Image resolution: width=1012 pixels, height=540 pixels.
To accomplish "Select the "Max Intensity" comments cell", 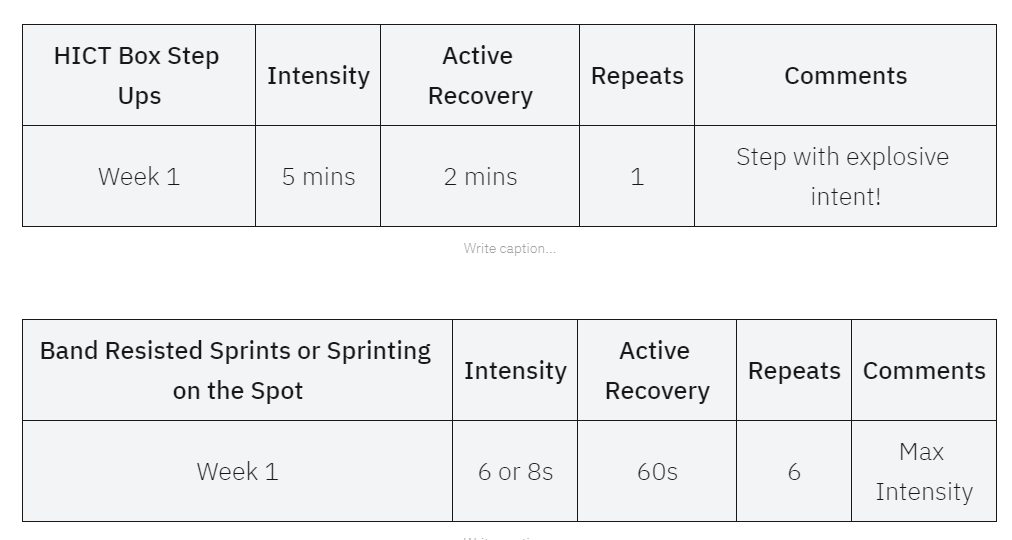I will pos(924,472).
